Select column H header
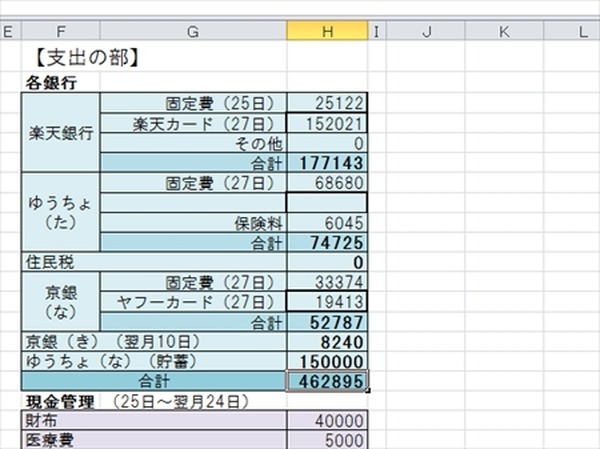 327,31
